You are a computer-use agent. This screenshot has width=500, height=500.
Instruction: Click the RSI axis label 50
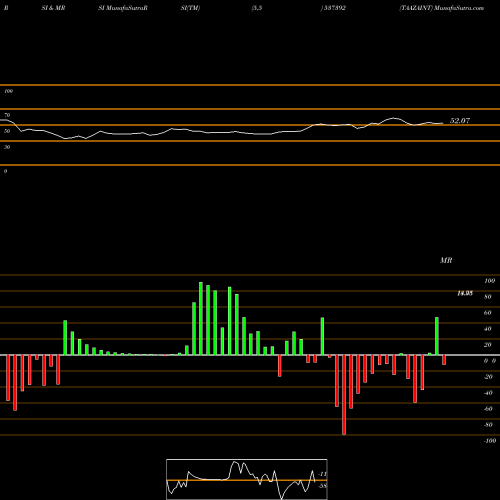pyautogui.click(x=7, y=131)
